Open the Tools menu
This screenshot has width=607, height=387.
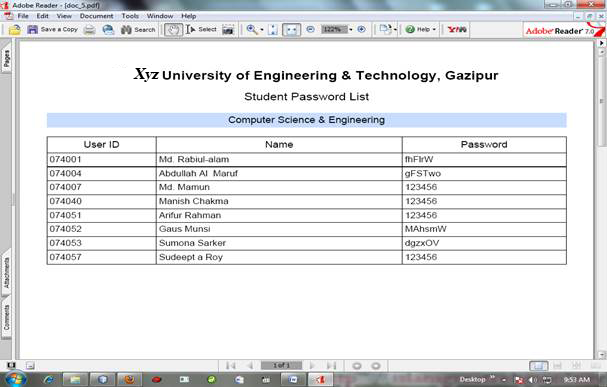pos(130,16)
